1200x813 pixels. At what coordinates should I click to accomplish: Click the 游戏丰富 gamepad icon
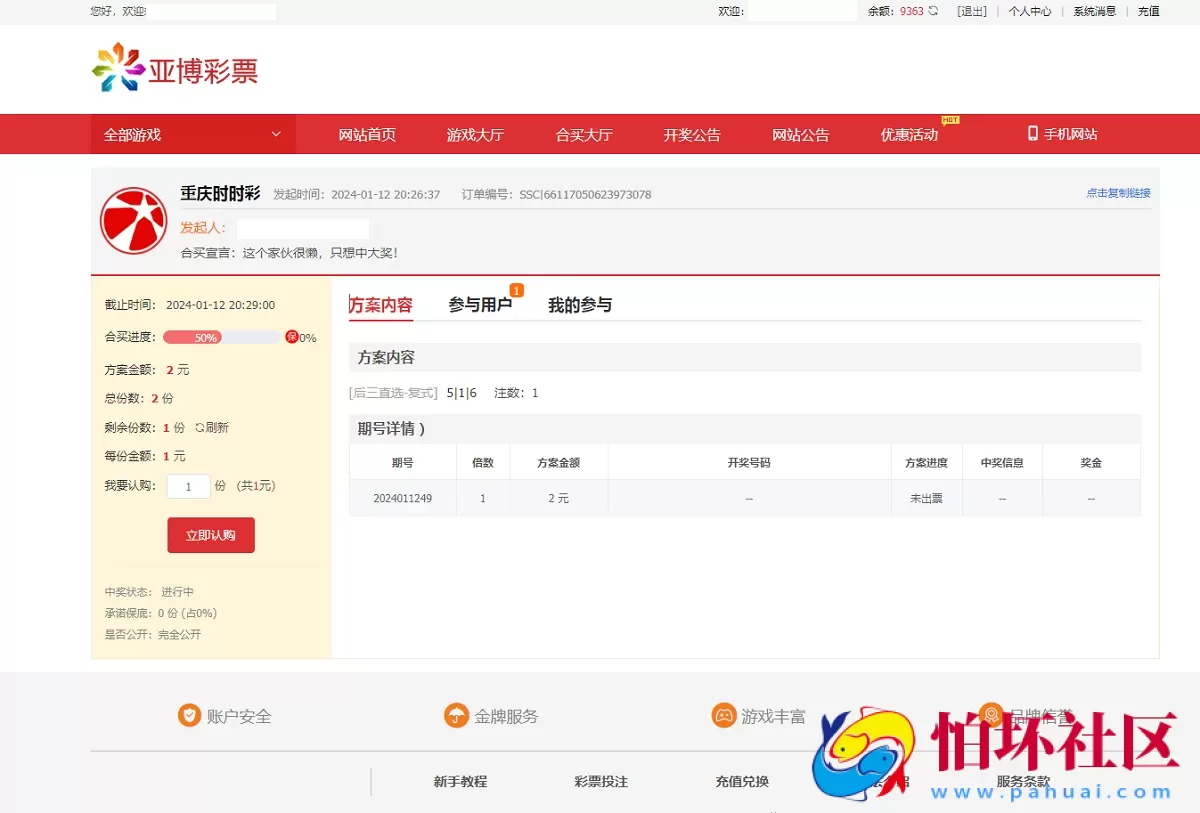click(723, 715)
